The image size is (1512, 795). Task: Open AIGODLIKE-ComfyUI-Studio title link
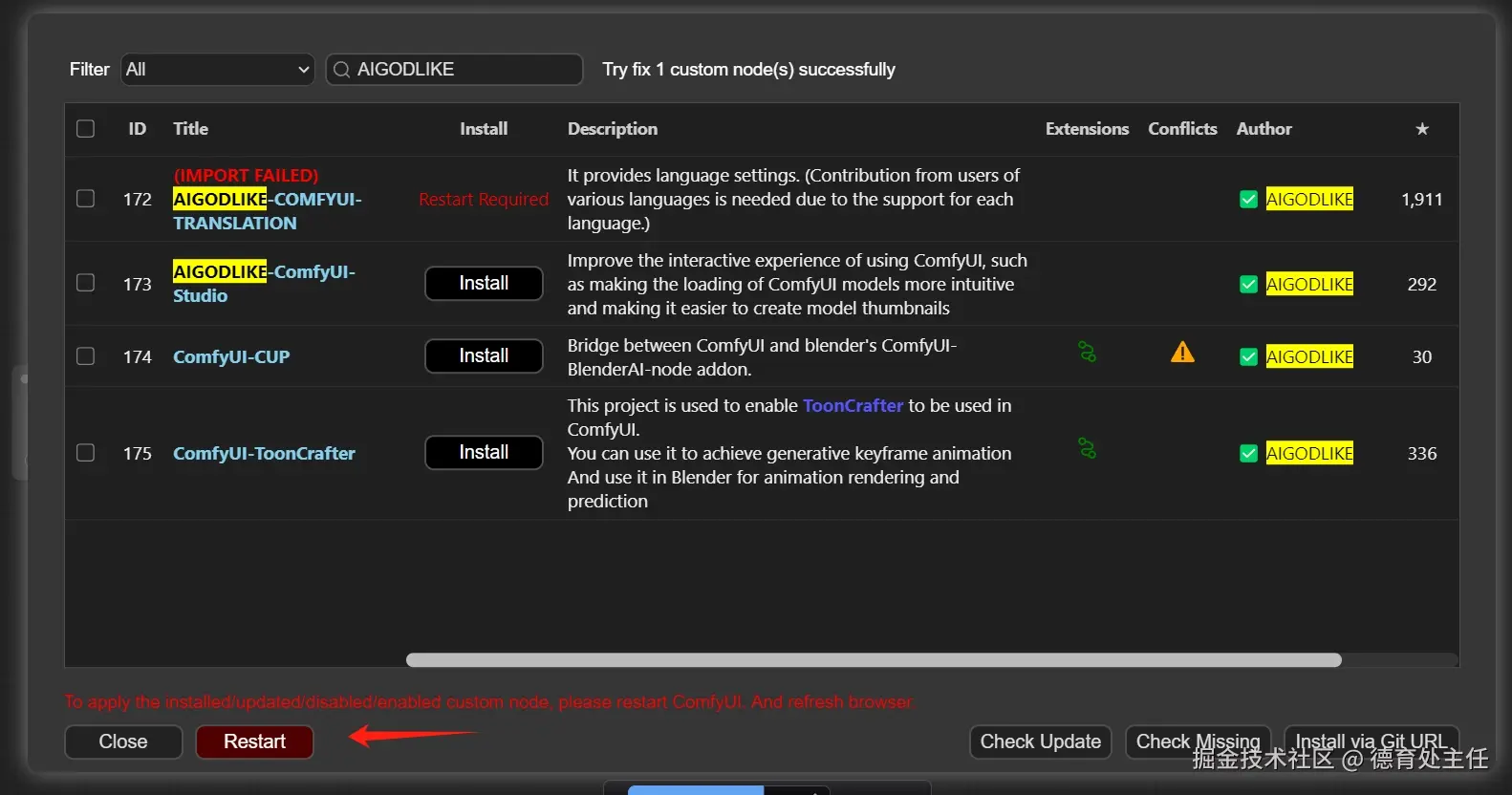[264, 284]
